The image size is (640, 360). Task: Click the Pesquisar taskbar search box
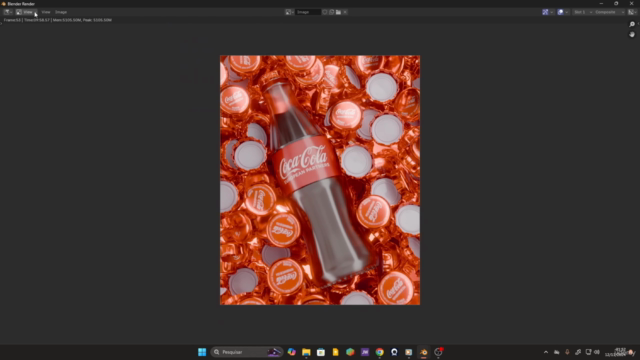click(x=247, y=352)
